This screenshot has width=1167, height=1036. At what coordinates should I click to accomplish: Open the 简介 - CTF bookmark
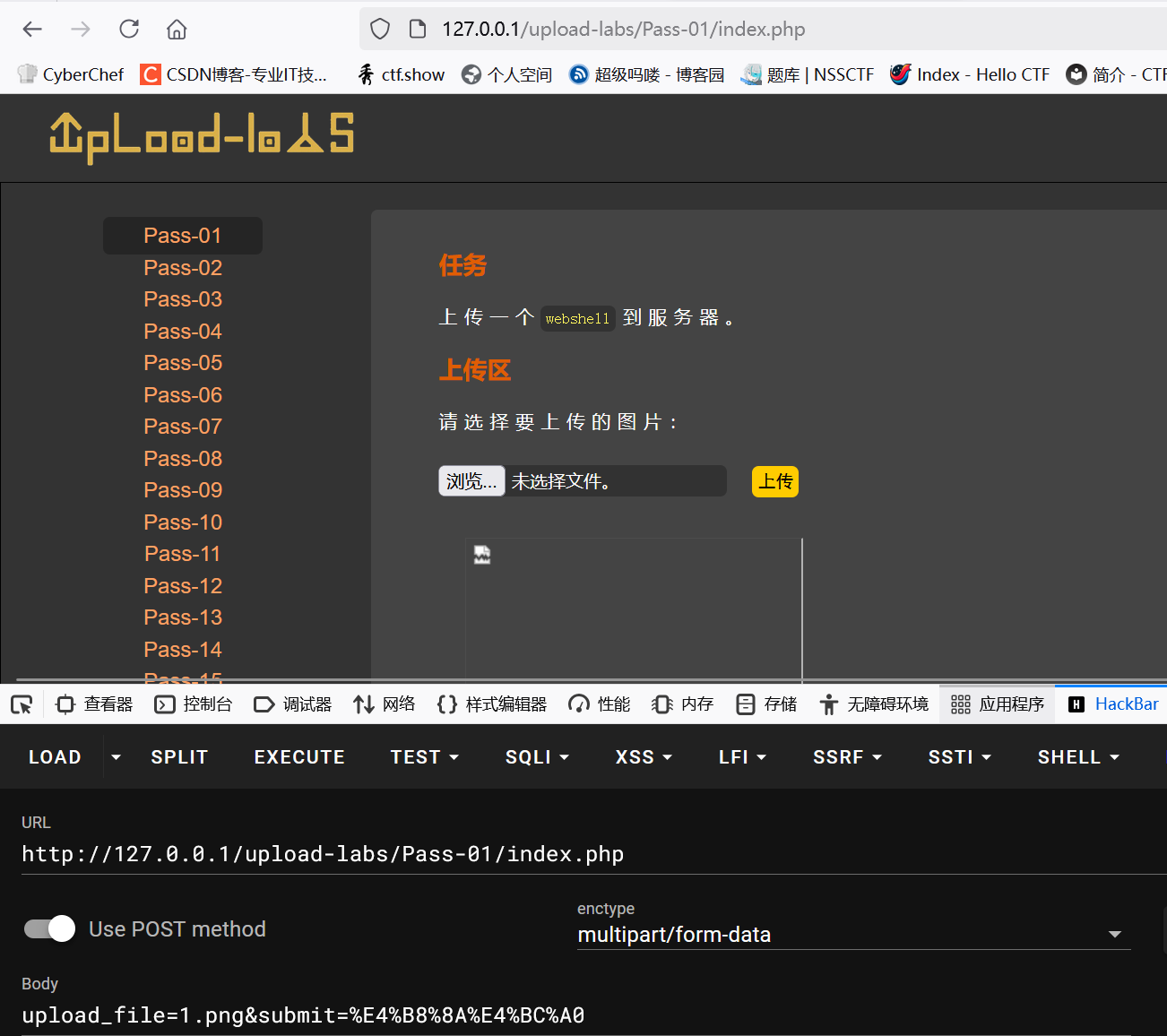click(x=1116, y=74)
